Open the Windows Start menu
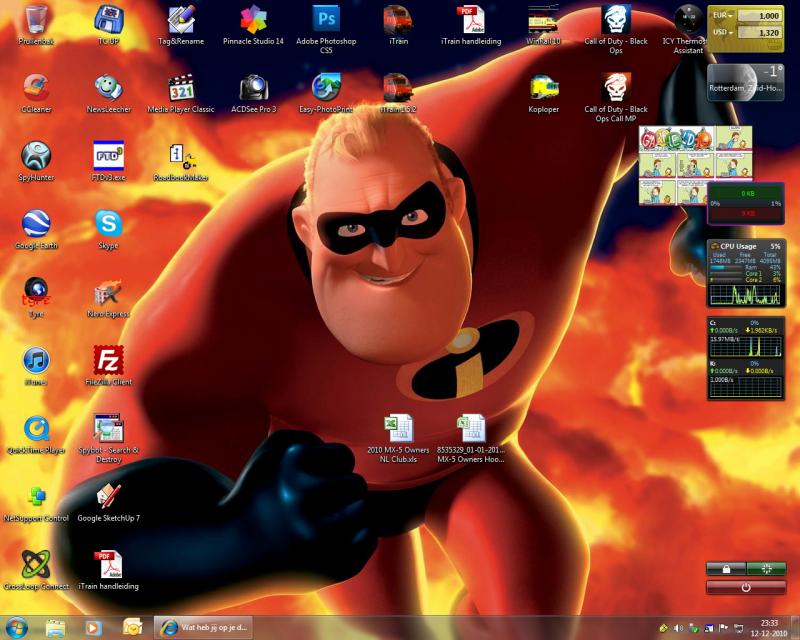The width and height of the screenshot is (800, 640). 16,628
